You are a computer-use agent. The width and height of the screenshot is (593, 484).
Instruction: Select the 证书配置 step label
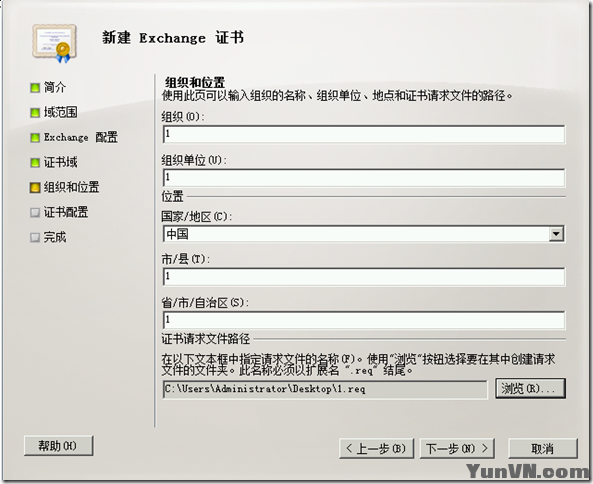click(66, 212)
